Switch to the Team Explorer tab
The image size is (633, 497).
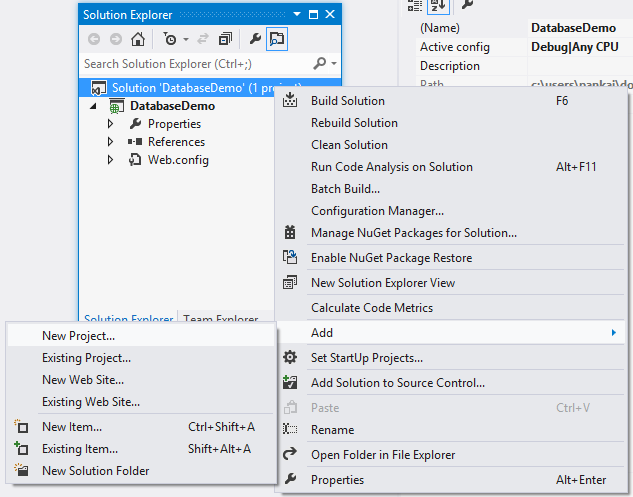pos(221,317)
